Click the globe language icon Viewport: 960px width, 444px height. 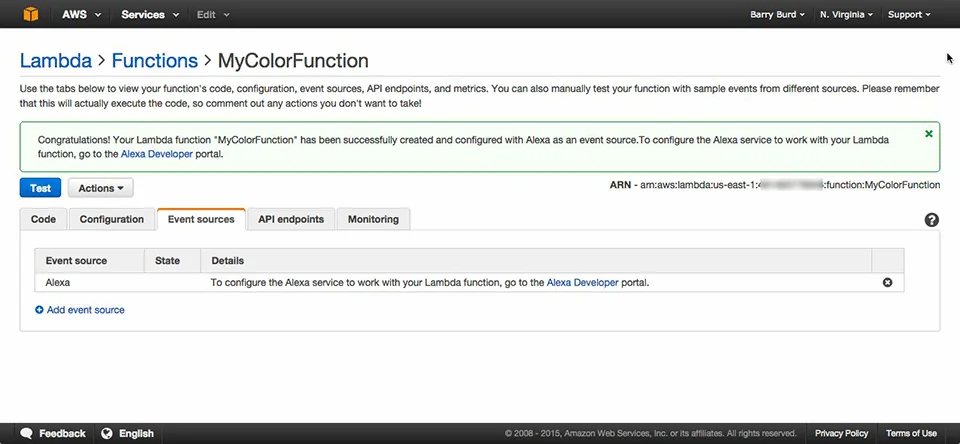tap(107, 433)
